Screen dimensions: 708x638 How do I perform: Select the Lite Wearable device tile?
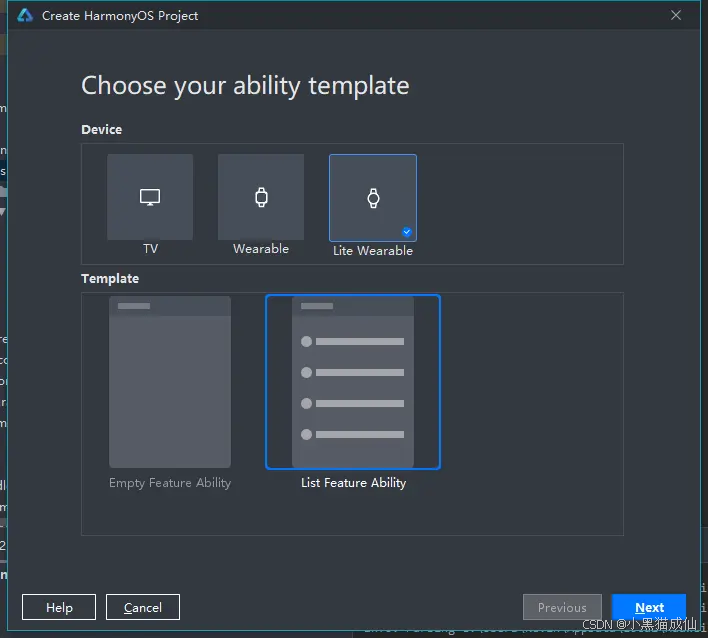tap(373, 198)
